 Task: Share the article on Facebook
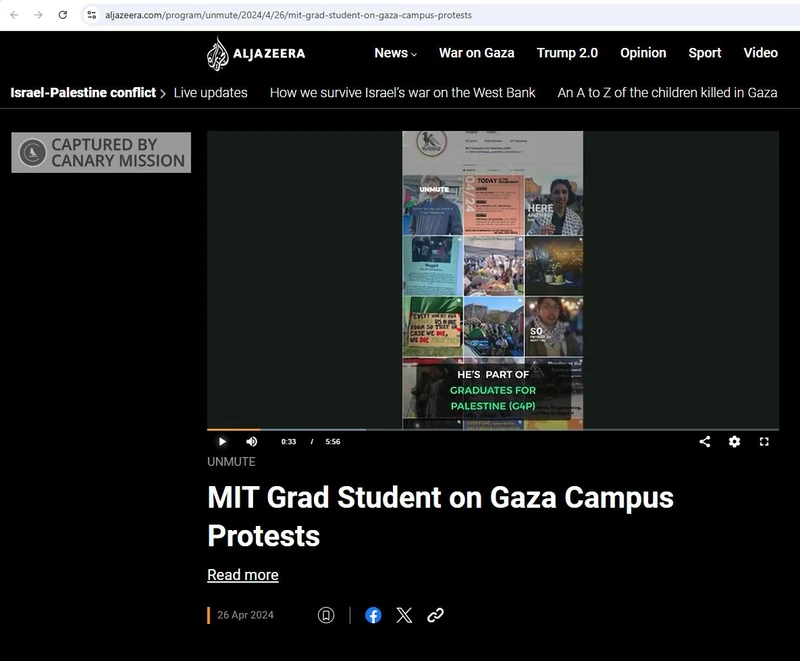coord(373,615)
